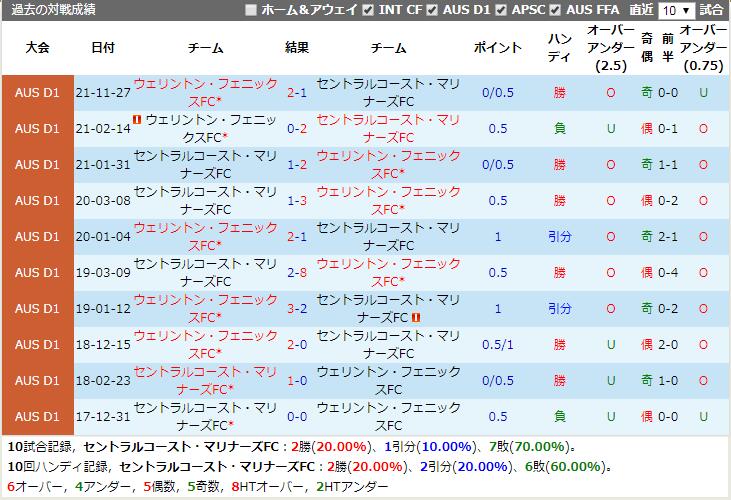Click 0.75 line U in 17-12-31 row

point(703,417)
